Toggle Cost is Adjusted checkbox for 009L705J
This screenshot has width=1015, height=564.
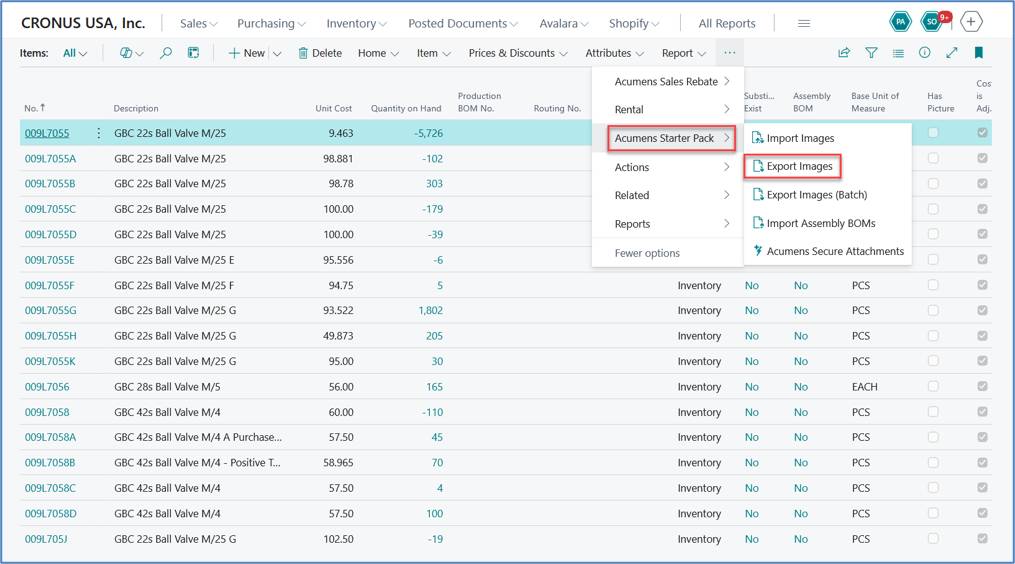click(983, 538)
